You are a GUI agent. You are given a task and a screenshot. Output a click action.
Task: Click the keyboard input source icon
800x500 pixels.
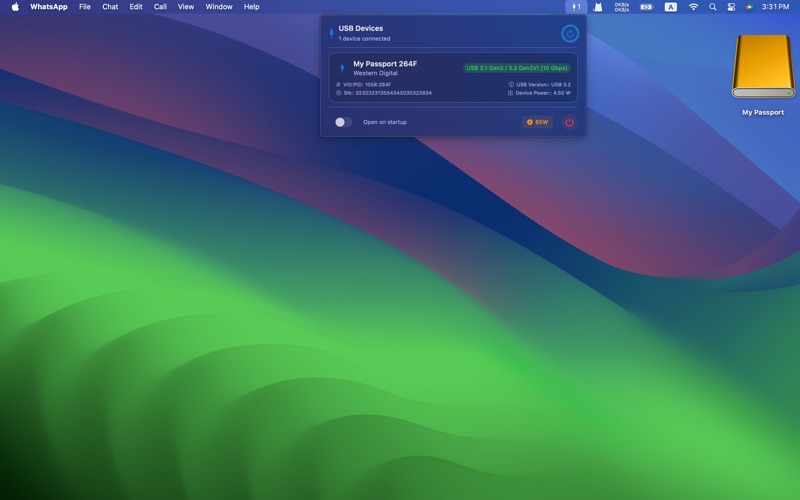coord(670,7)
